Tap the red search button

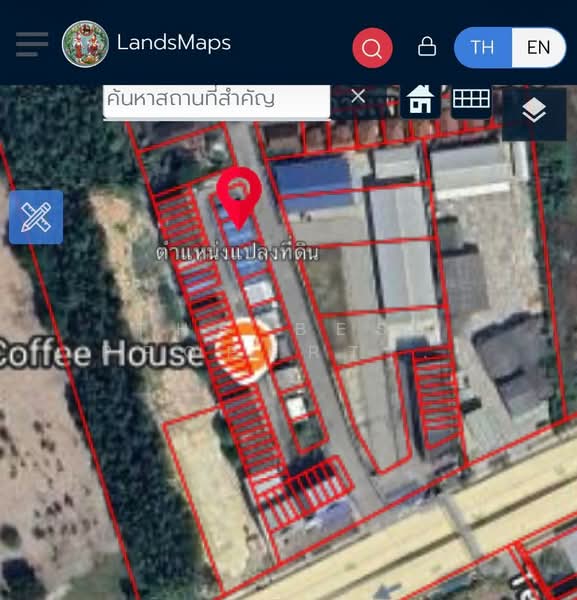point(372,48)
